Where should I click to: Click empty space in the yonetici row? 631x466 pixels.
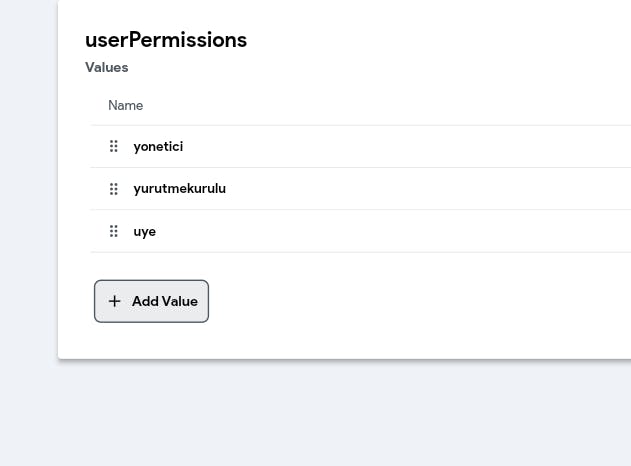tap(402, 146)
